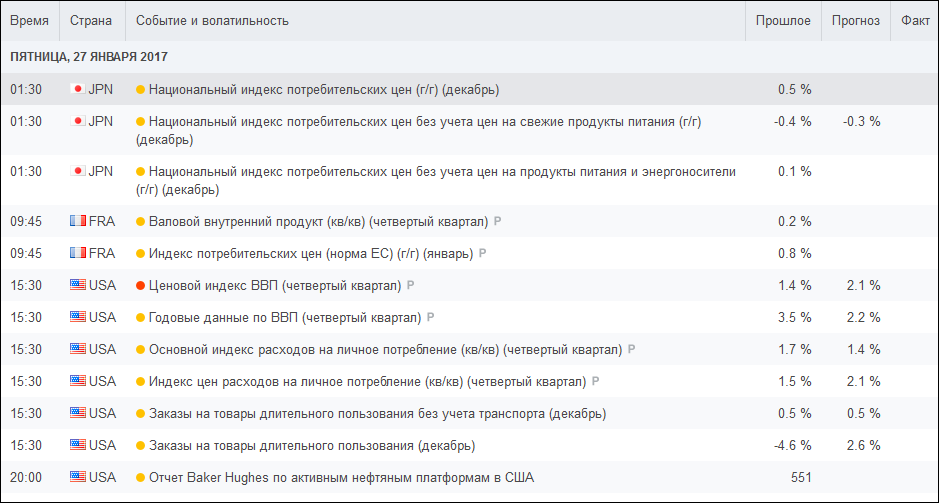
Task: Click orange volatility dot on Baker Hughes report
Action: [141, 477]
